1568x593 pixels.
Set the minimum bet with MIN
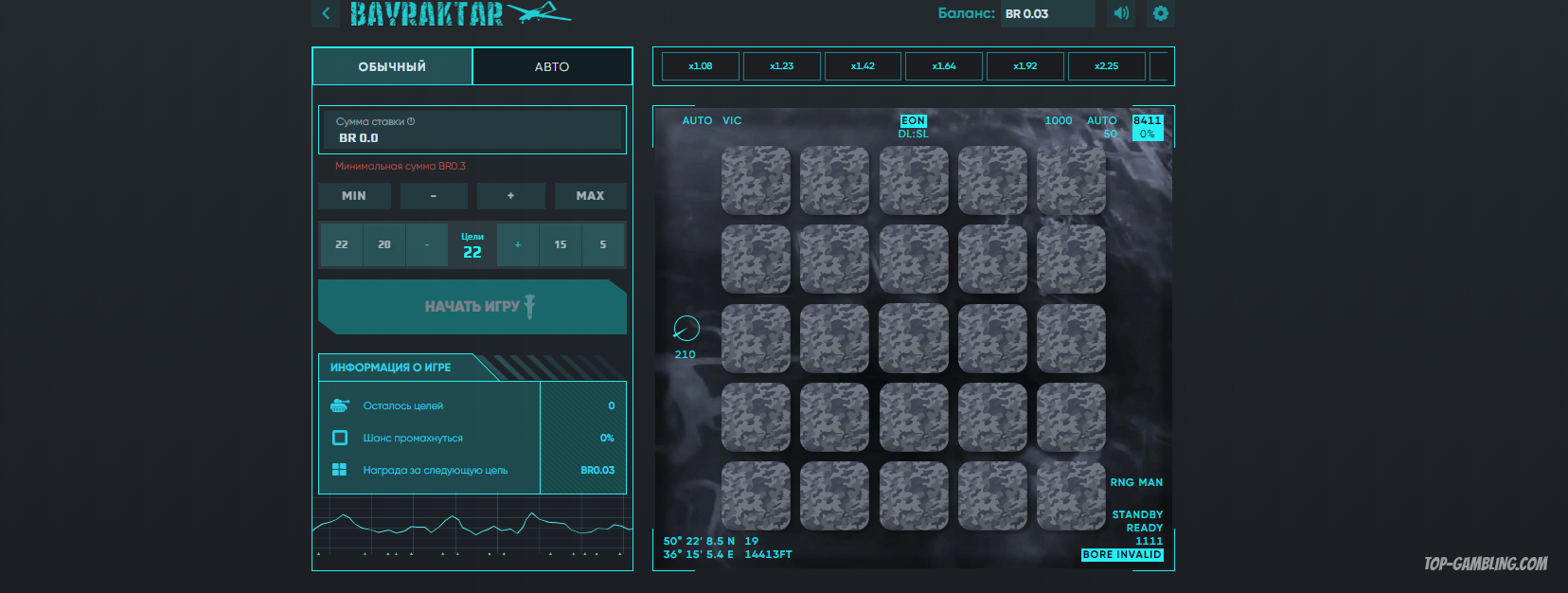pyautogui.click(x=354, y=196)
